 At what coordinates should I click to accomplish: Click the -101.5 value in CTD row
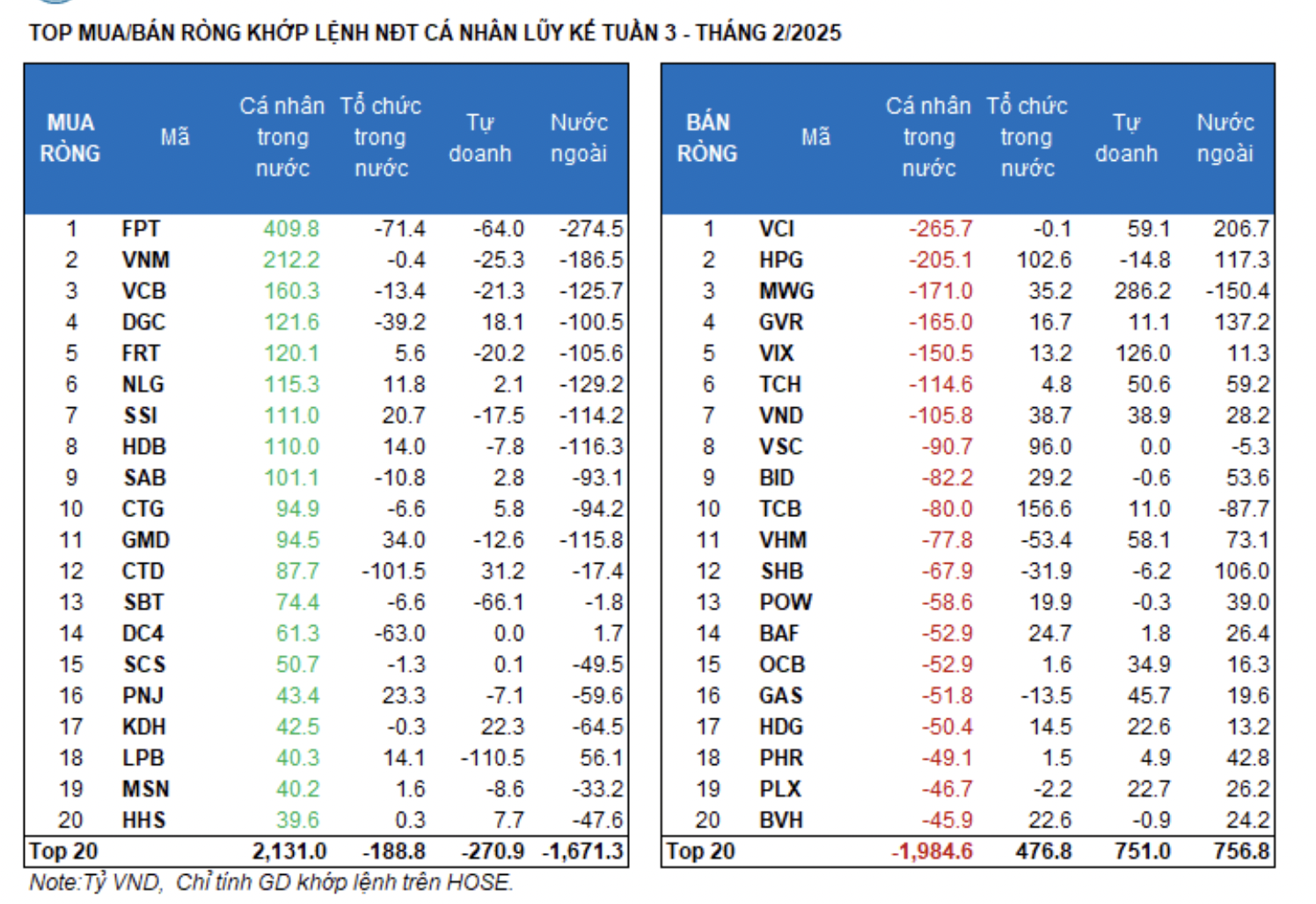click(x=393, y=572)
